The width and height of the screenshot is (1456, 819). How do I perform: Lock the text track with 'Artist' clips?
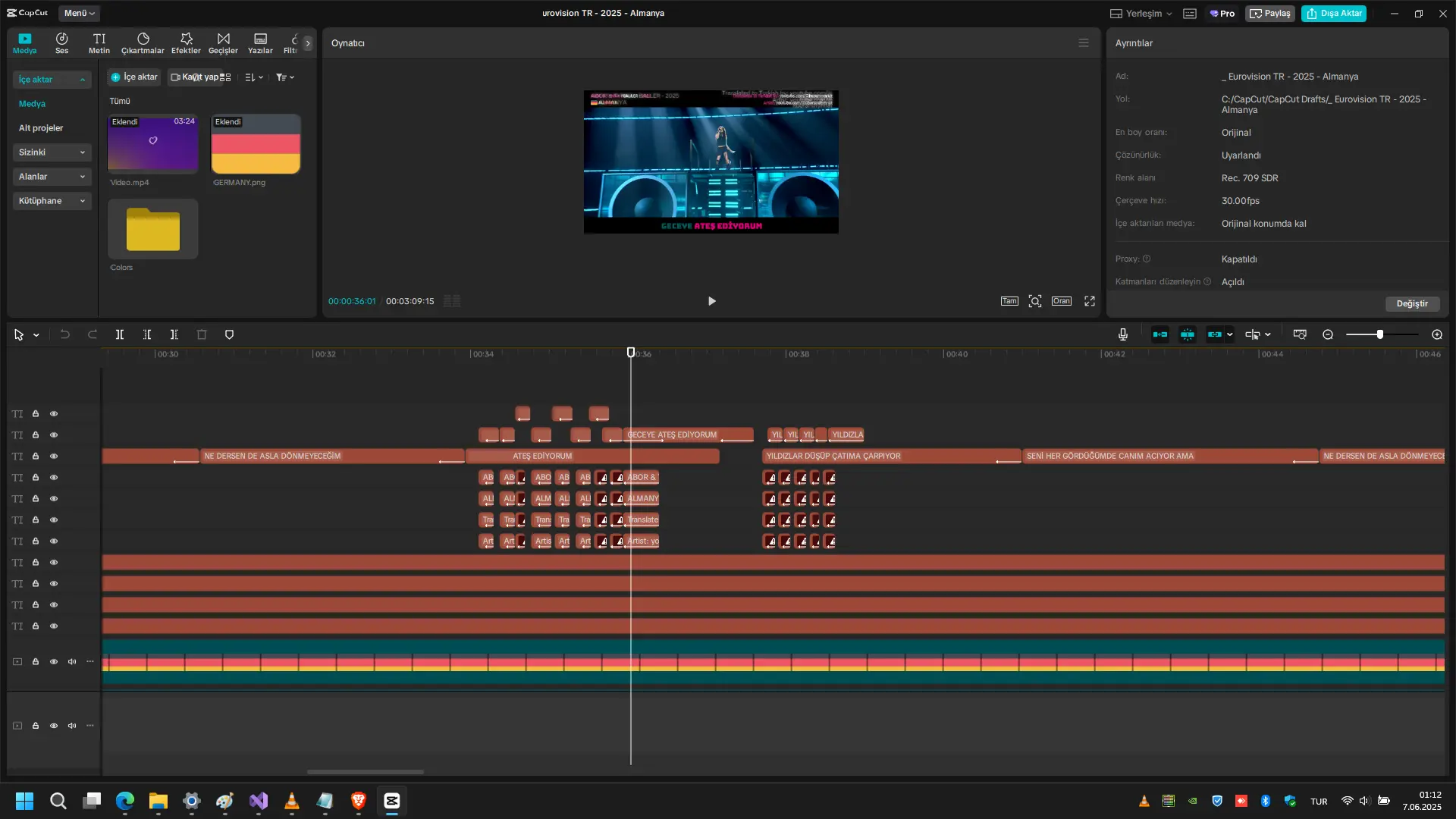36,541
